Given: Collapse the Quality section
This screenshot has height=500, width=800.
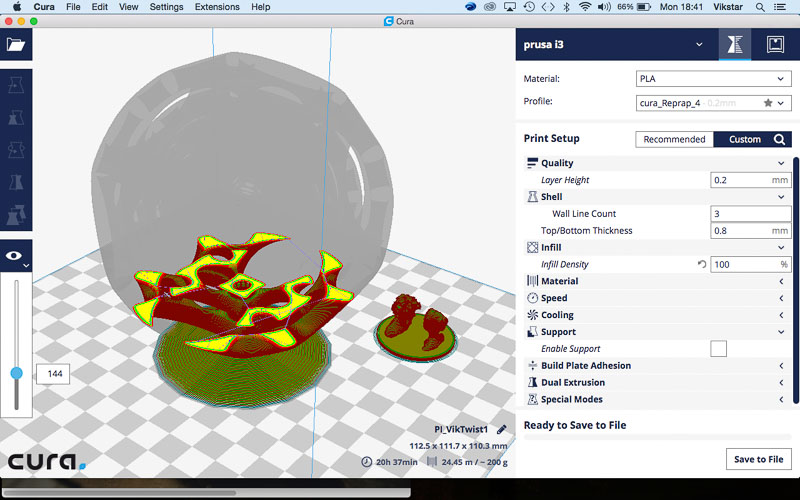Looking at the screenshot, I should point(781,163).
